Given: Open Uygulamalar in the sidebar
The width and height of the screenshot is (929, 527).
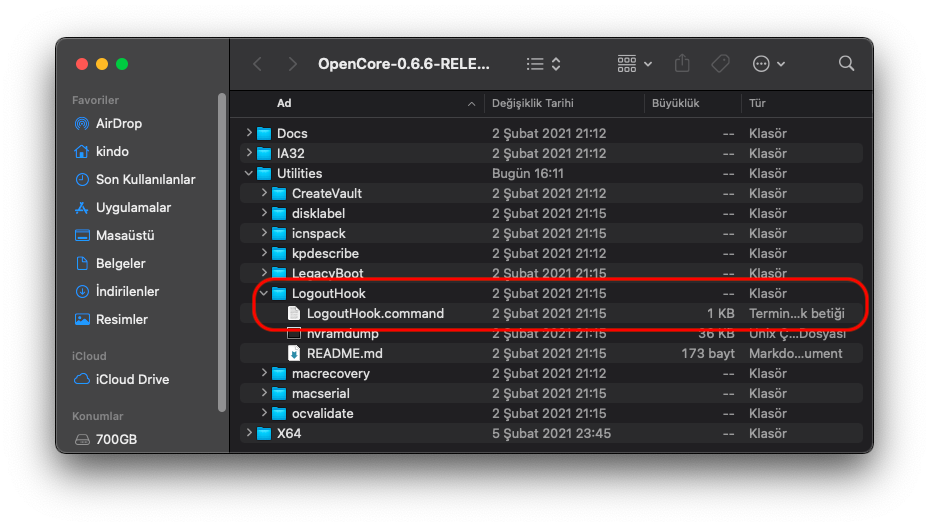Looking at the screenshot, I should tap(133, 208).
